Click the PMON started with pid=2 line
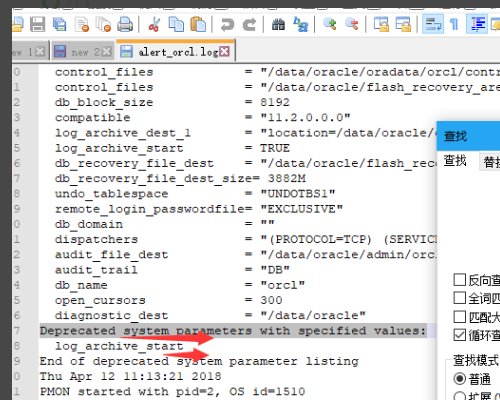Viewport: 500px width, 400px height. tap(172, 392)
